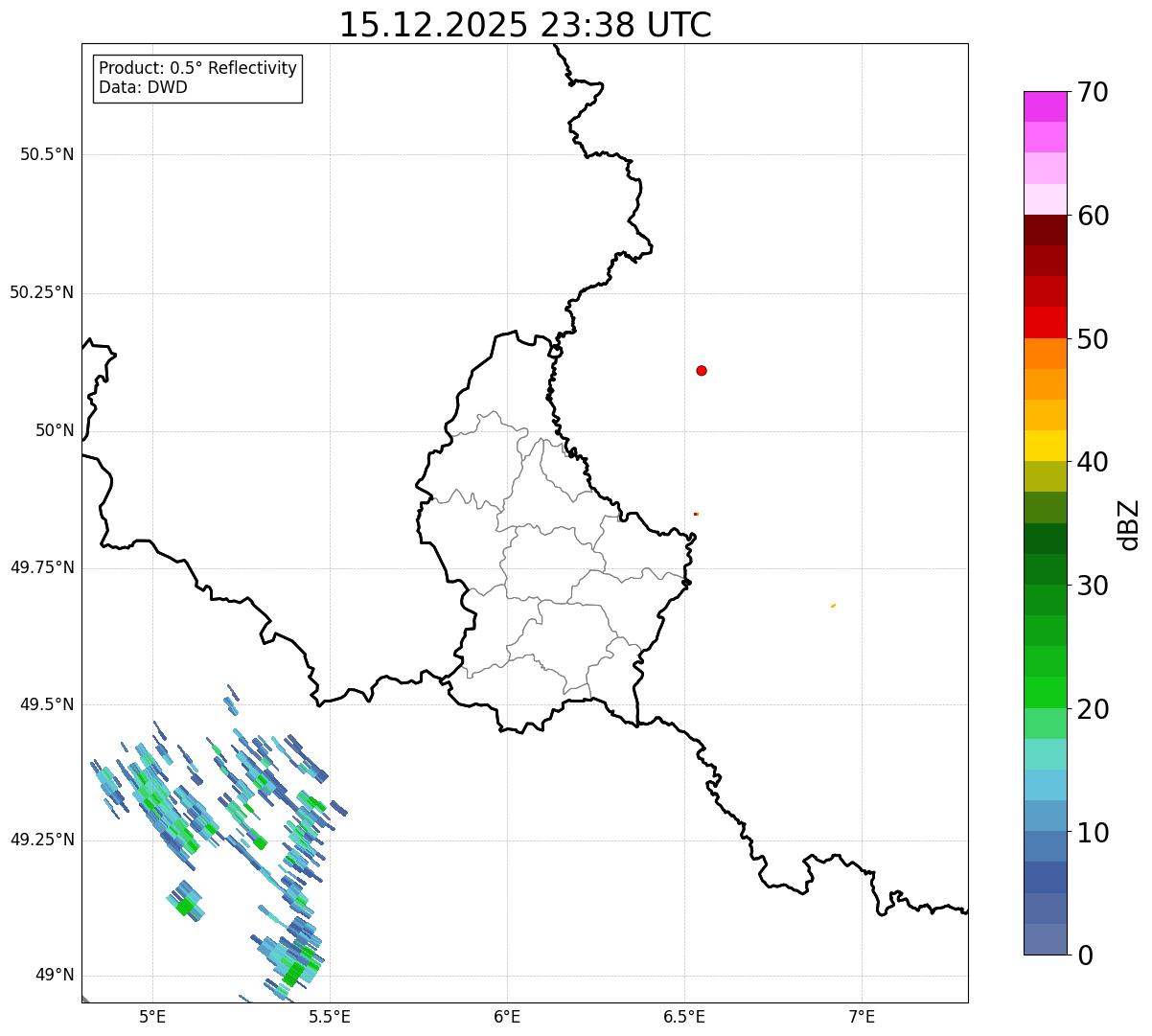The image size is (1152, 1036).
Task: Click the magenta top colorbar segment
Action: click(1045, 106)
